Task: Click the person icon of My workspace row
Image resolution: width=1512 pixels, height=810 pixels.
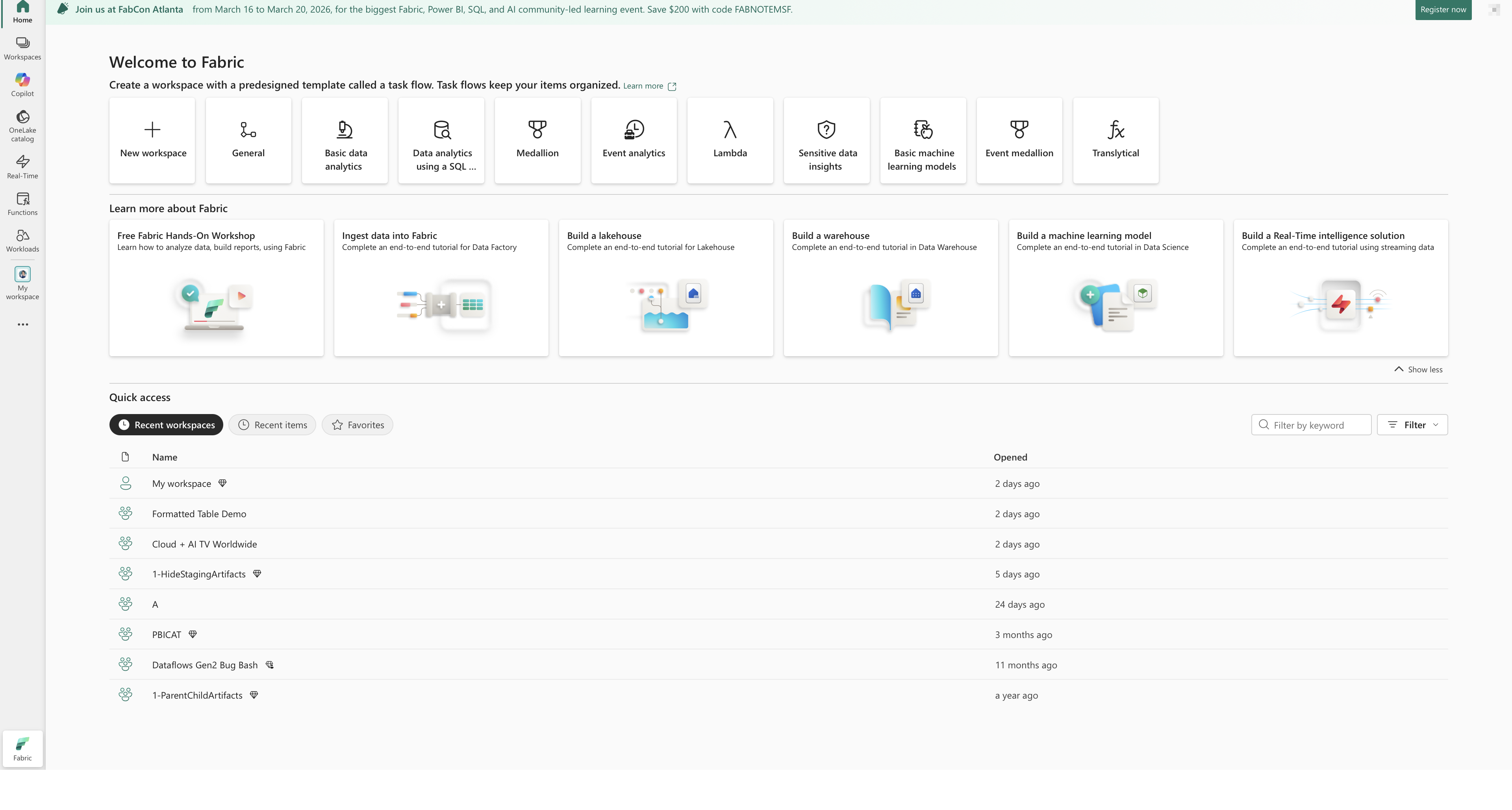Action: pyautogui.click(x=125, y=483)
